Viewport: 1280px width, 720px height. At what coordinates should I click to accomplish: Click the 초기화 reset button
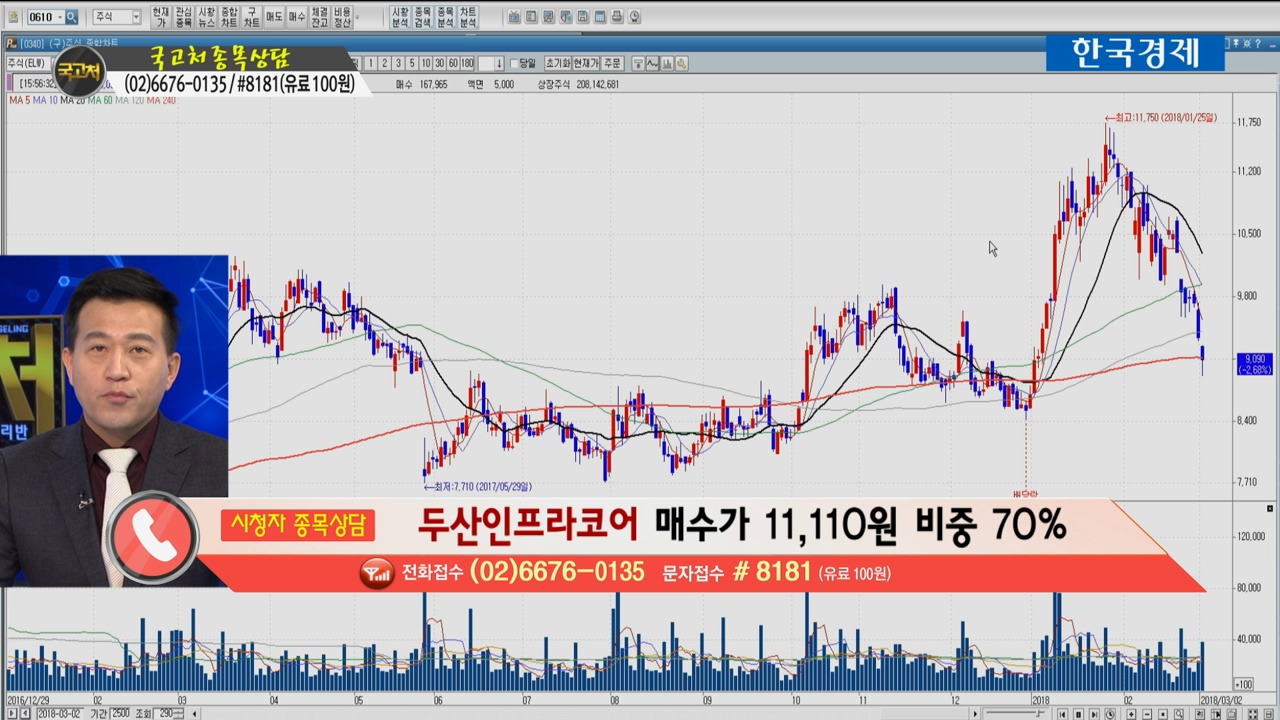[557, 64]
